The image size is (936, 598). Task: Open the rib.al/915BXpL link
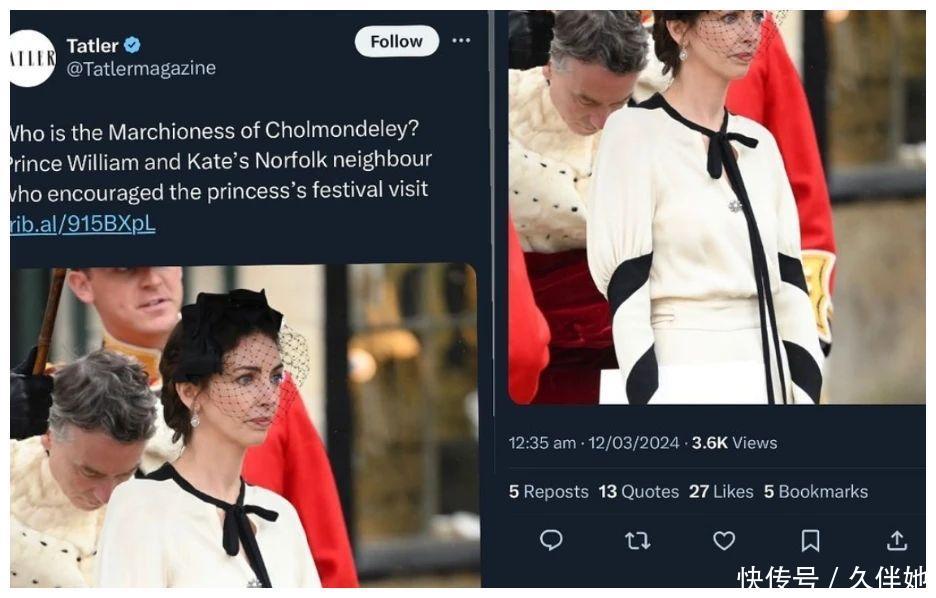pos(82,224)
